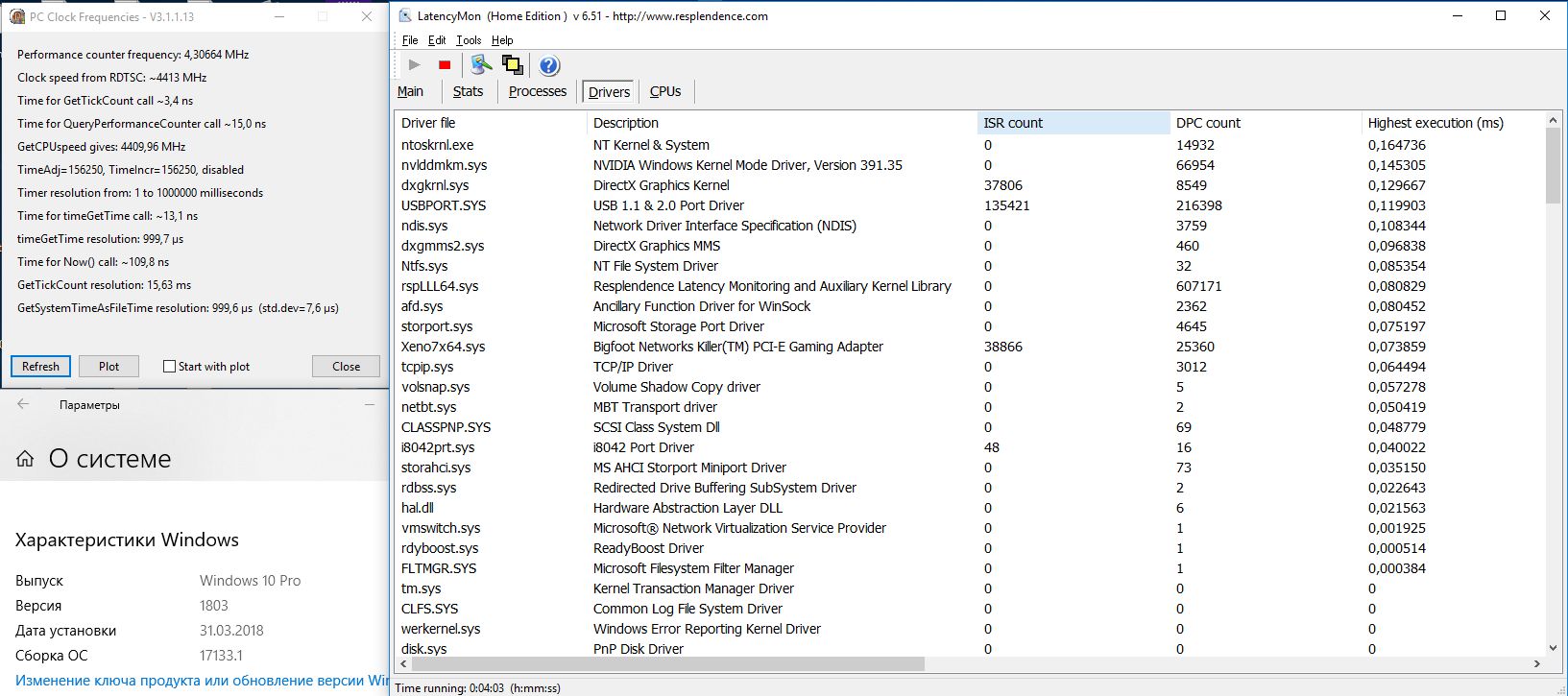The width and height of the screenshot is (1568, 696).
Task: Click scroll right arrow of drivers list
Action: tap(1537, 663)
